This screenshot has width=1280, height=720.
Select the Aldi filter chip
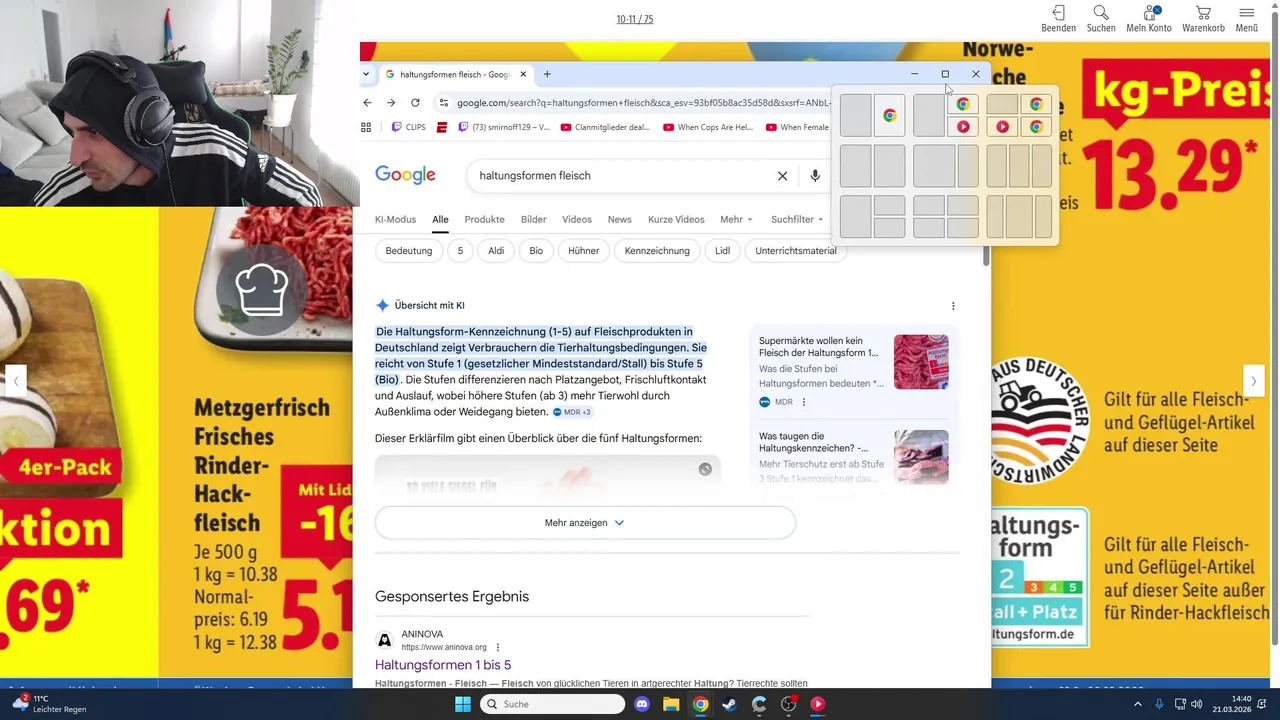point(496,251)
